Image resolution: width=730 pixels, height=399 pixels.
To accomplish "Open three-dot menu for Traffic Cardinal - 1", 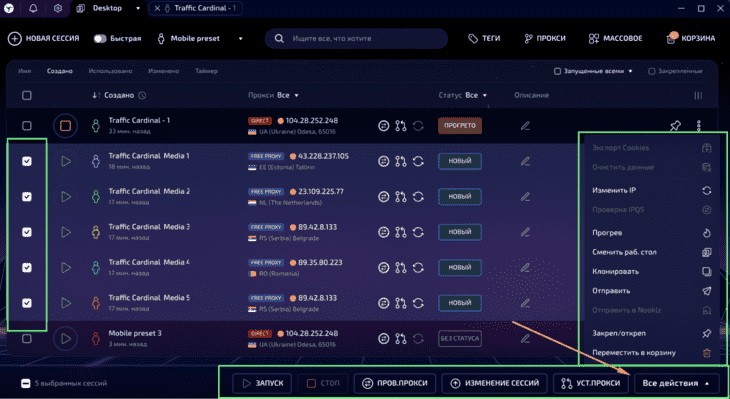I will pos(699,126).
